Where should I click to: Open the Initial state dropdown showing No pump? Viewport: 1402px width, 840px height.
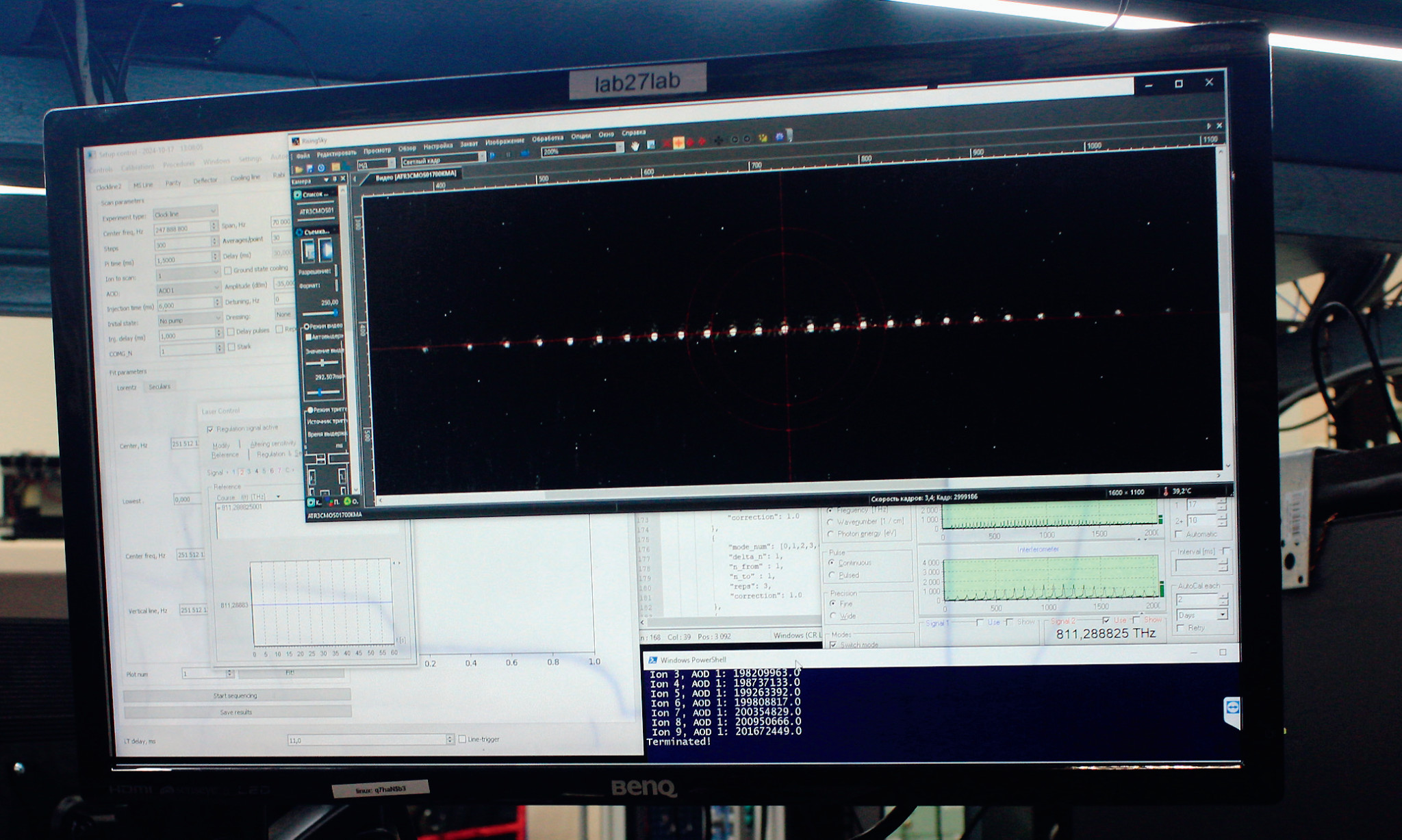point(190,320)
